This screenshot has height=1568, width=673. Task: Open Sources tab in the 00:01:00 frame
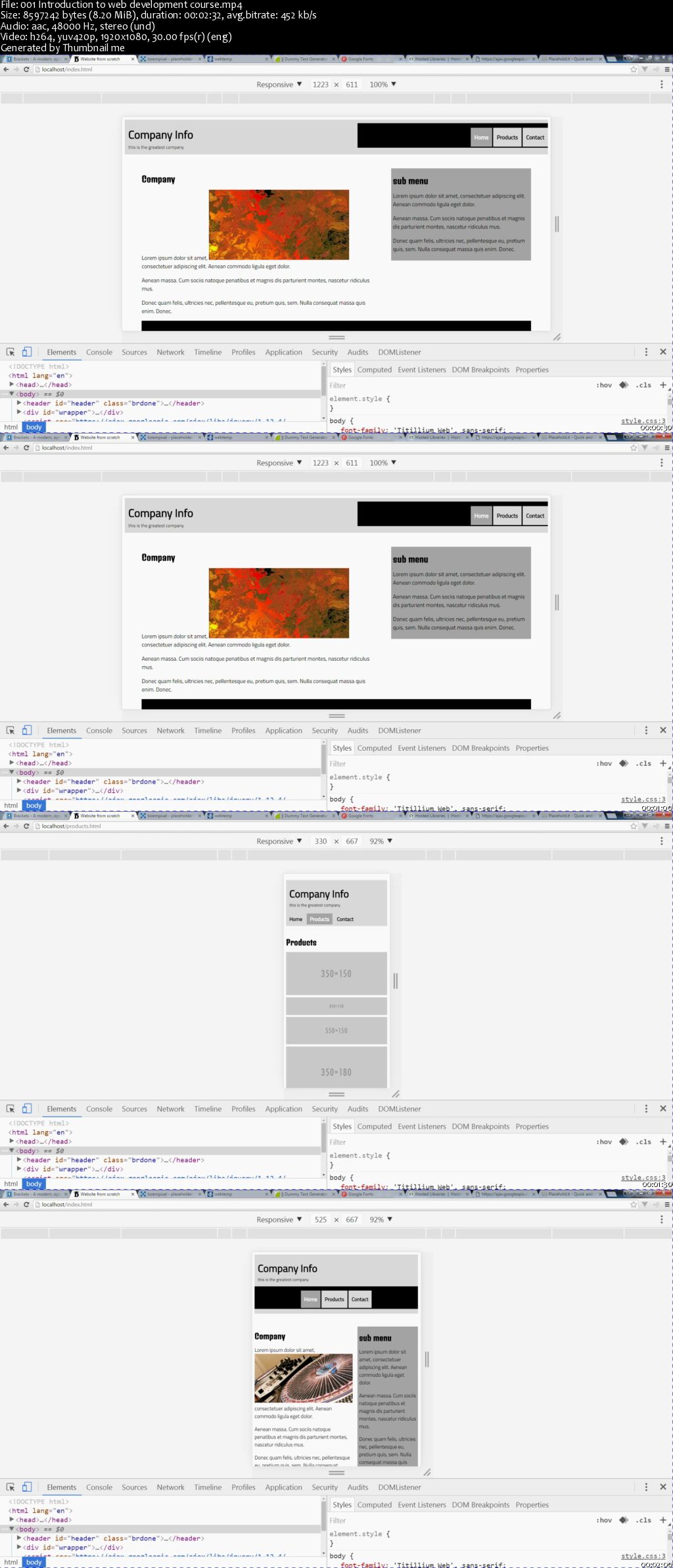coord(134,730)
